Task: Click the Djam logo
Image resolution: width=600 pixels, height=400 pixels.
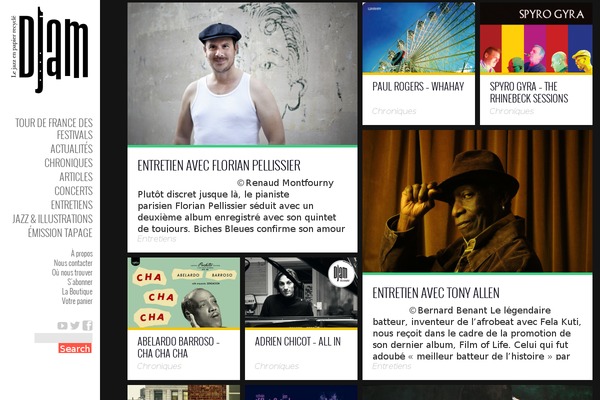Action: (x=50, y=50)
